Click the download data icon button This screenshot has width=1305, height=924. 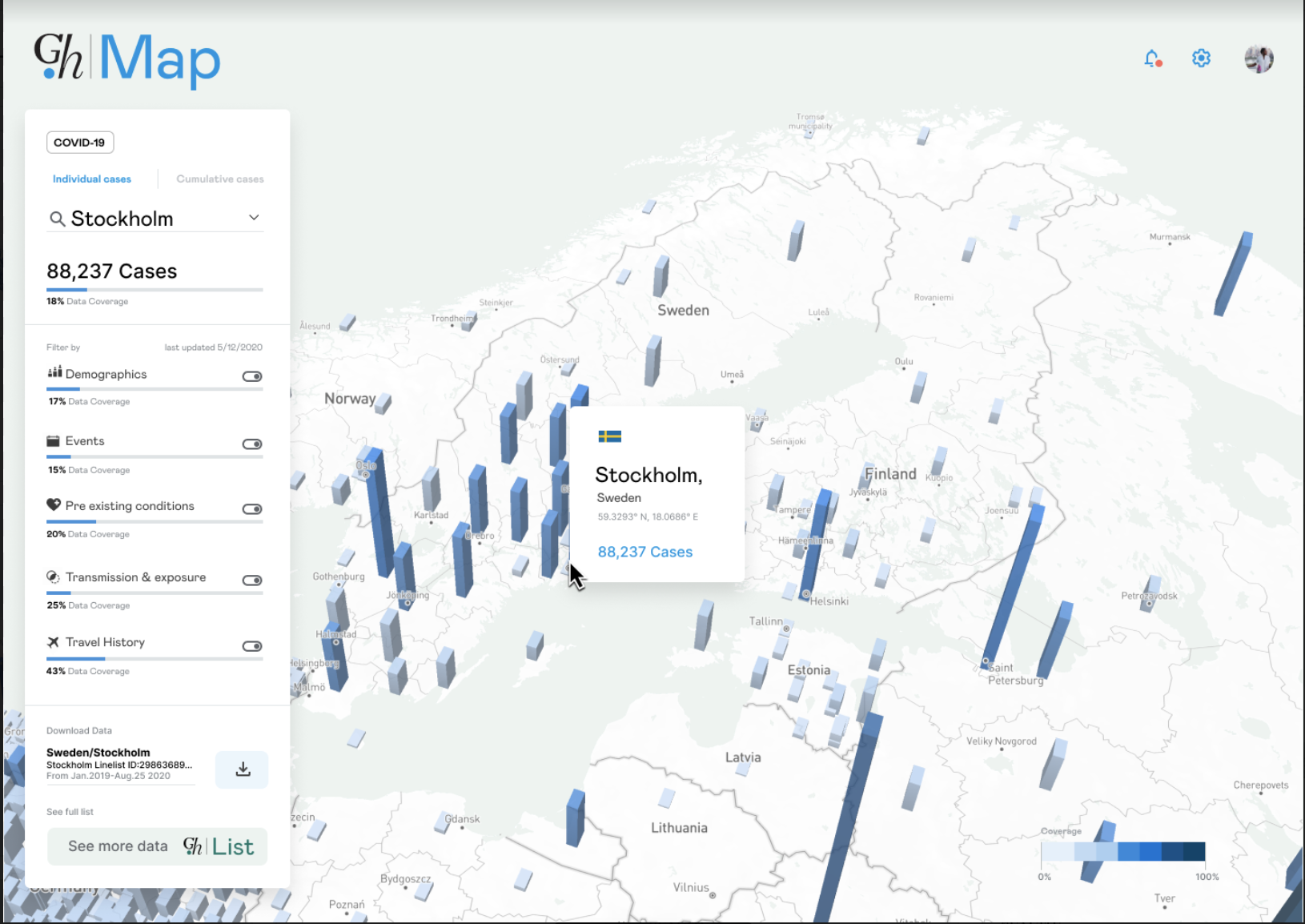(243, 769)
